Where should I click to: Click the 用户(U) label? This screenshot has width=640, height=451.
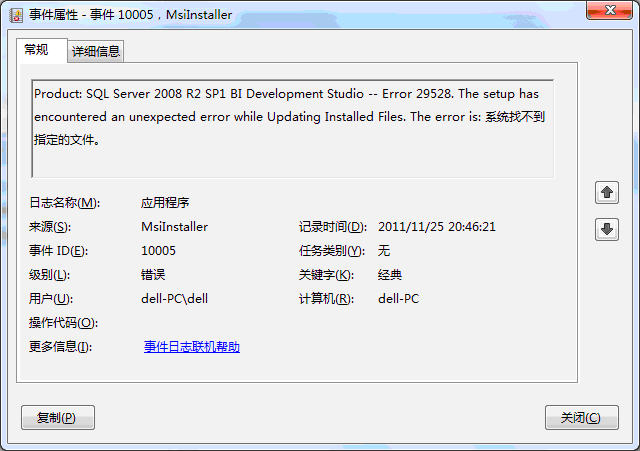tap(51, 299)
